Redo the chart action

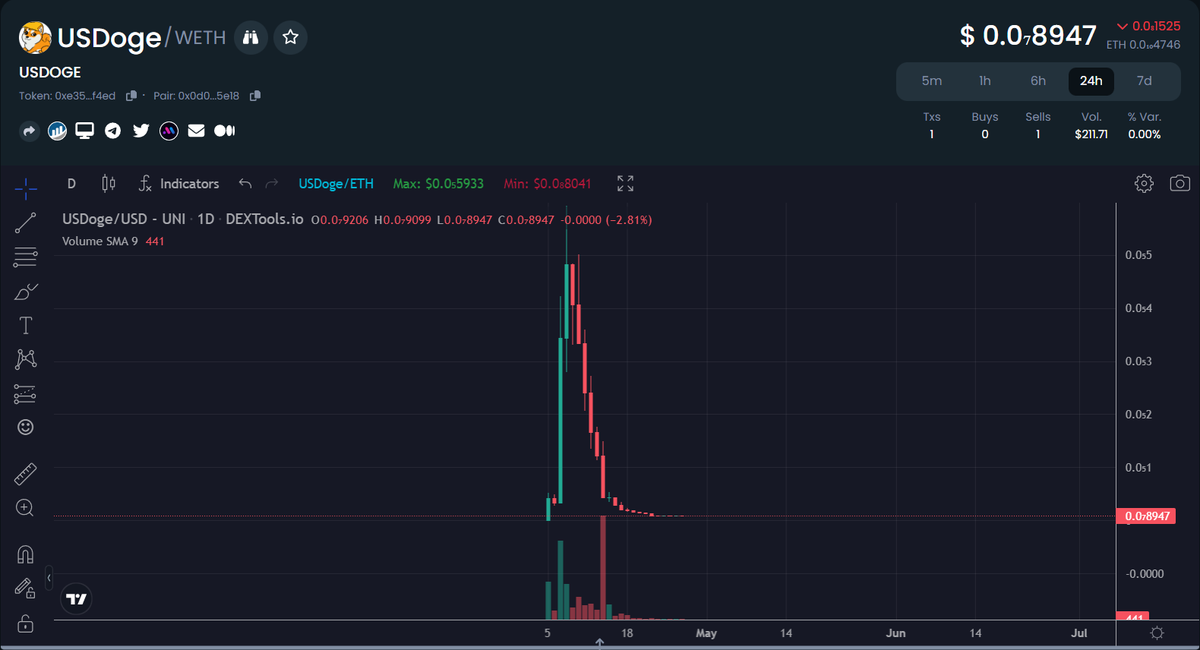(272, 183)
